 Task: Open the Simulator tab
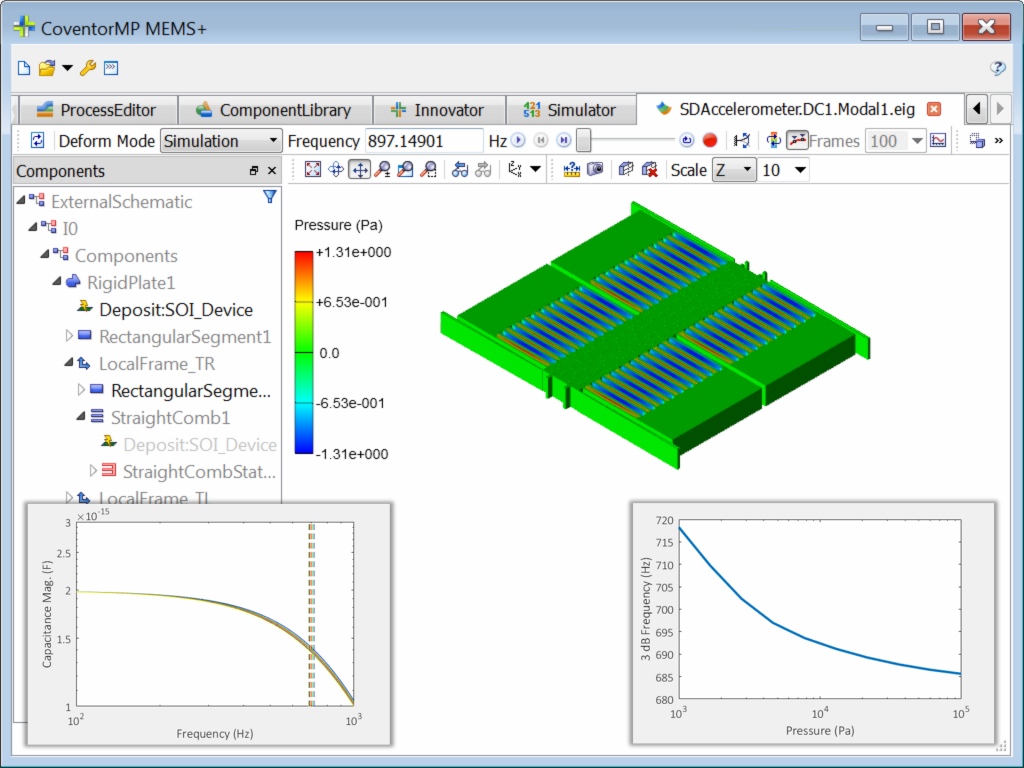tap(571, 110)
